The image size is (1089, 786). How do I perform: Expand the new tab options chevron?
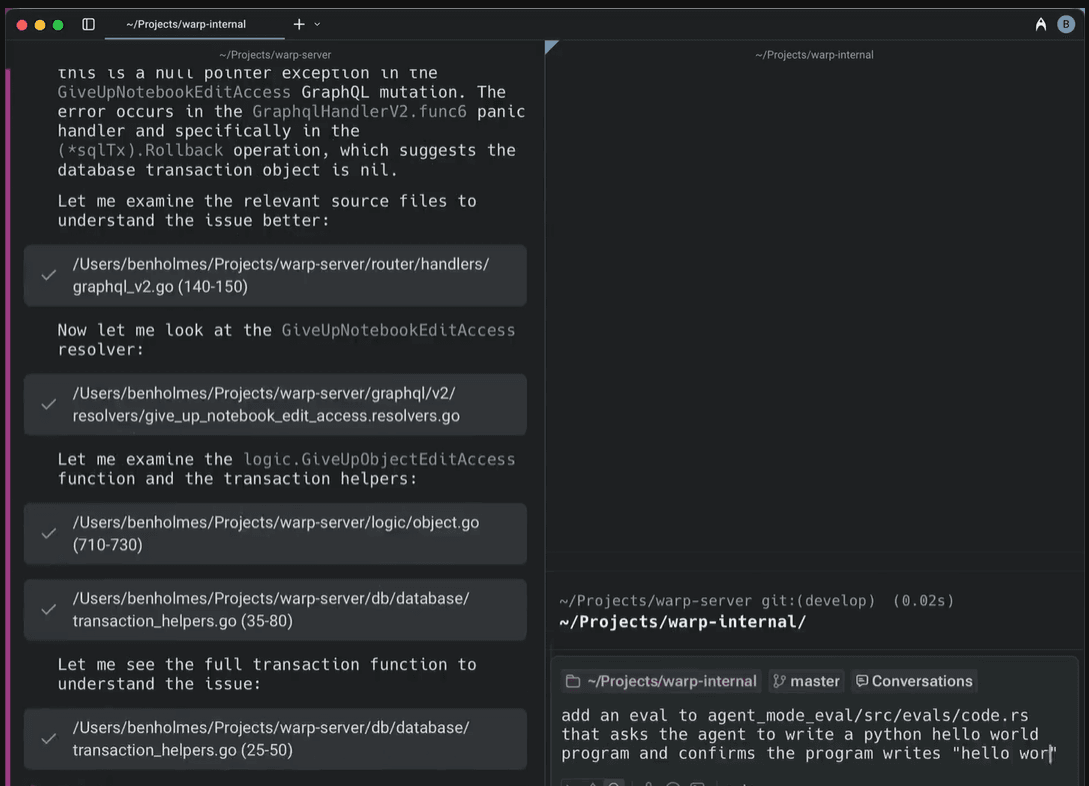318,24
